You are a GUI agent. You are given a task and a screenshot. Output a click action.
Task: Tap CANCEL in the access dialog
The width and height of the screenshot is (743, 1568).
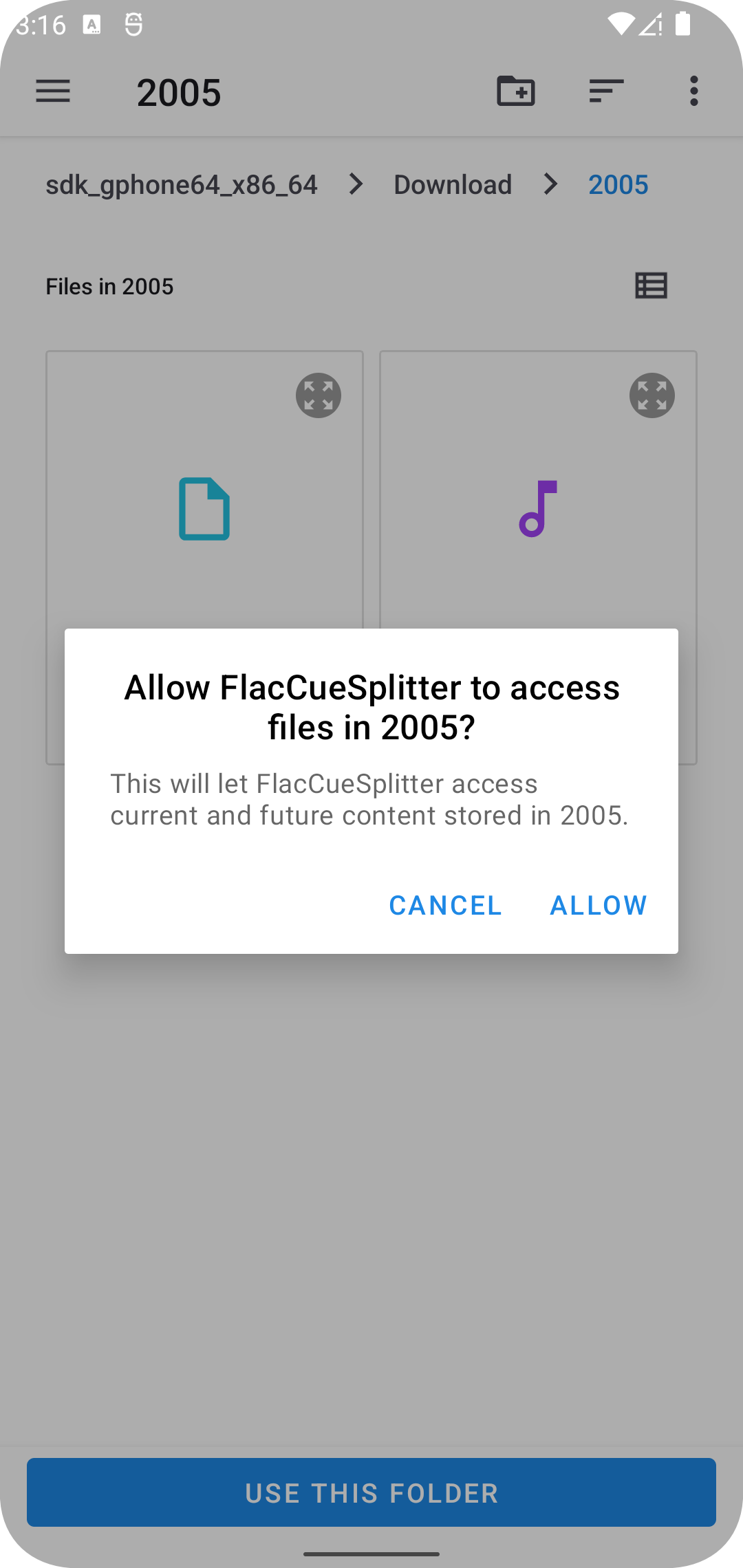pos(445,905)
